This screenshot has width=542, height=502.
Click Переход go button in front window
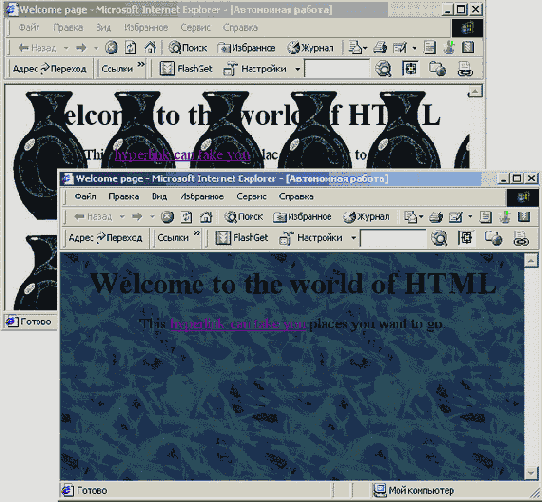(120, 238)
